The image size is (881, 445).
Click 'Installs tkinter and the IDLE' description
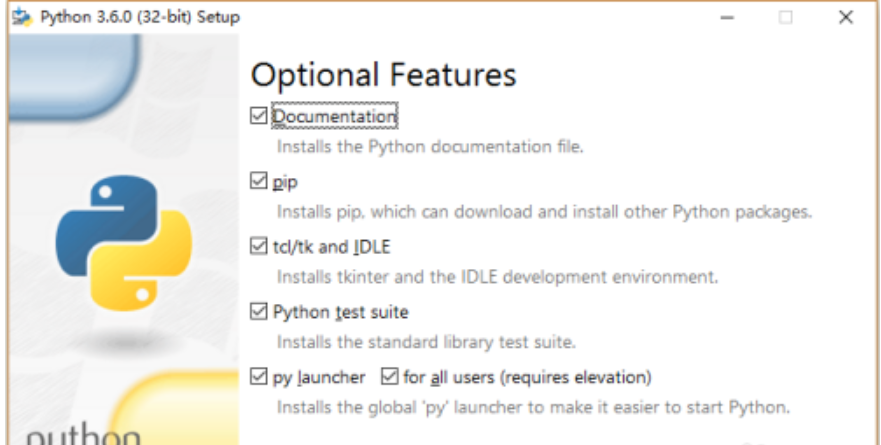coord(497,277)
